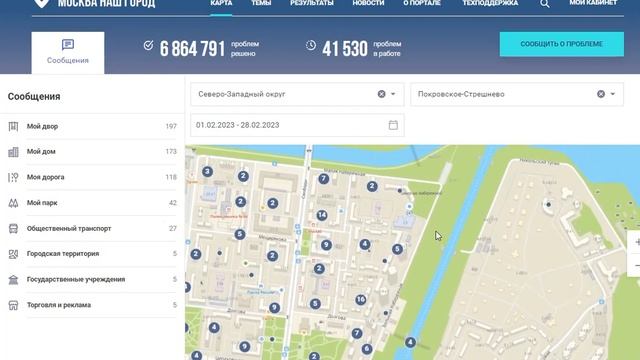The height and width of the screenshot is (360, 640).
Task: Click the date range field 01.02.2023 - 28.02.2023
Action: point(297,125)
